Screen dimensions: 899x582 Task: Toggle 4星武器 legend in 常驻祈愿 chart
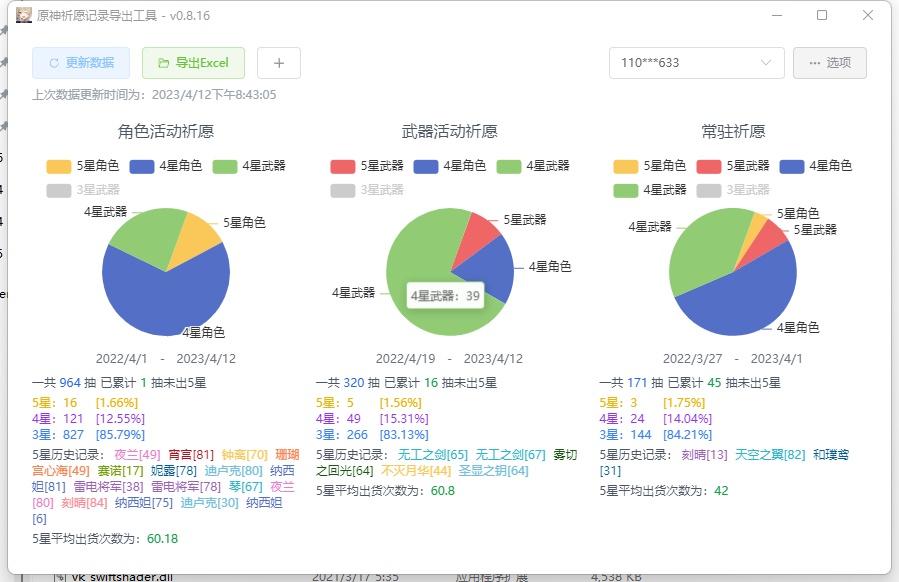(650, 190)
